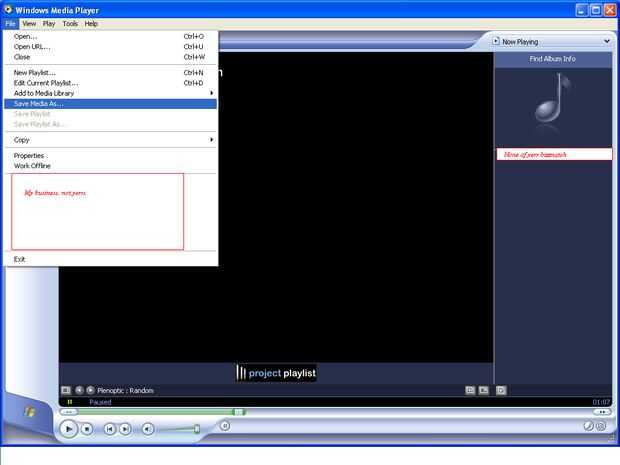Toggle Work Offline in the File menu

[111, 166]
